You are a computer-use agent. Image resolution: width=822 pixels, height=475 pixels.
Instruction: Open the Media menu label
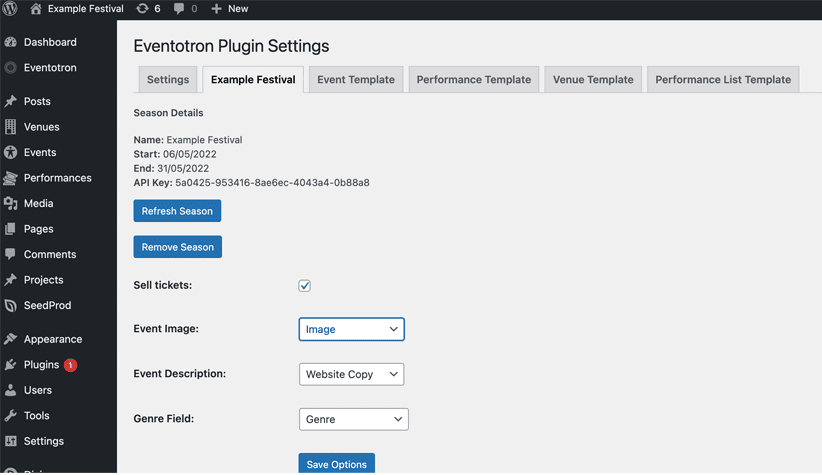click(x=38, y=203)
